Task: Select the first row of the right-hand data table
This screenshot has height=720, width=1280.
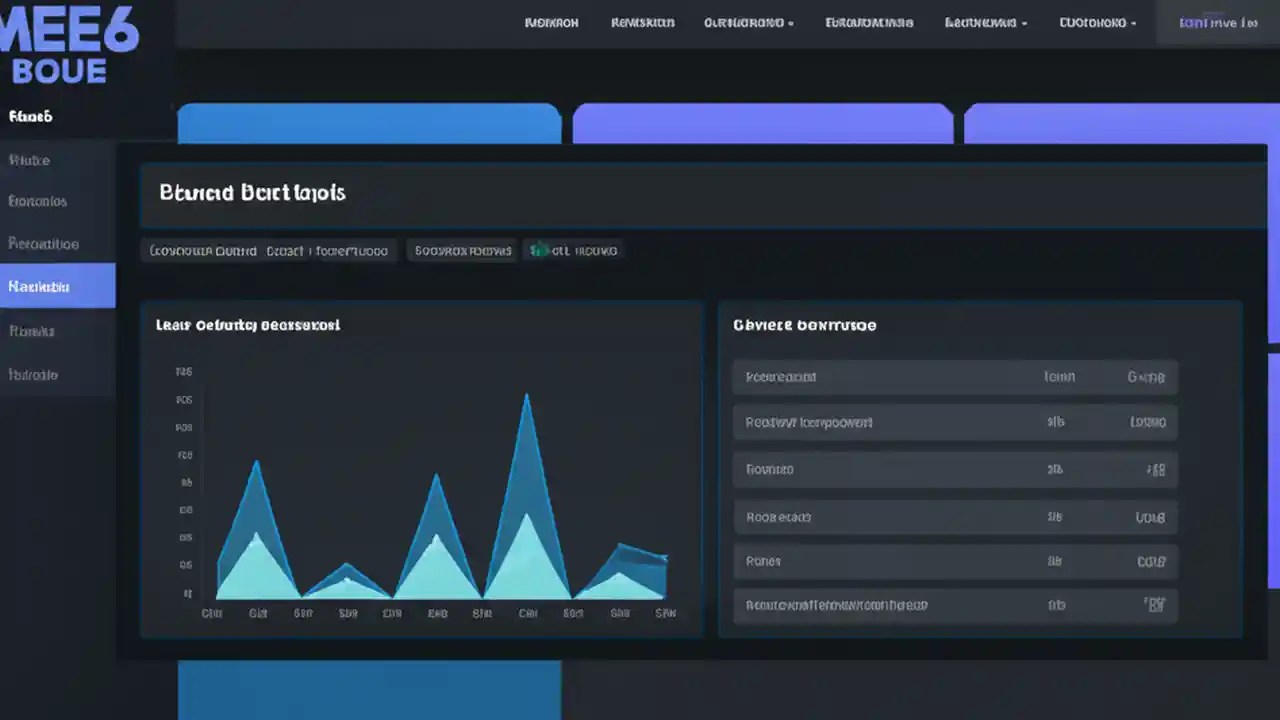Action: pos(955,377)
